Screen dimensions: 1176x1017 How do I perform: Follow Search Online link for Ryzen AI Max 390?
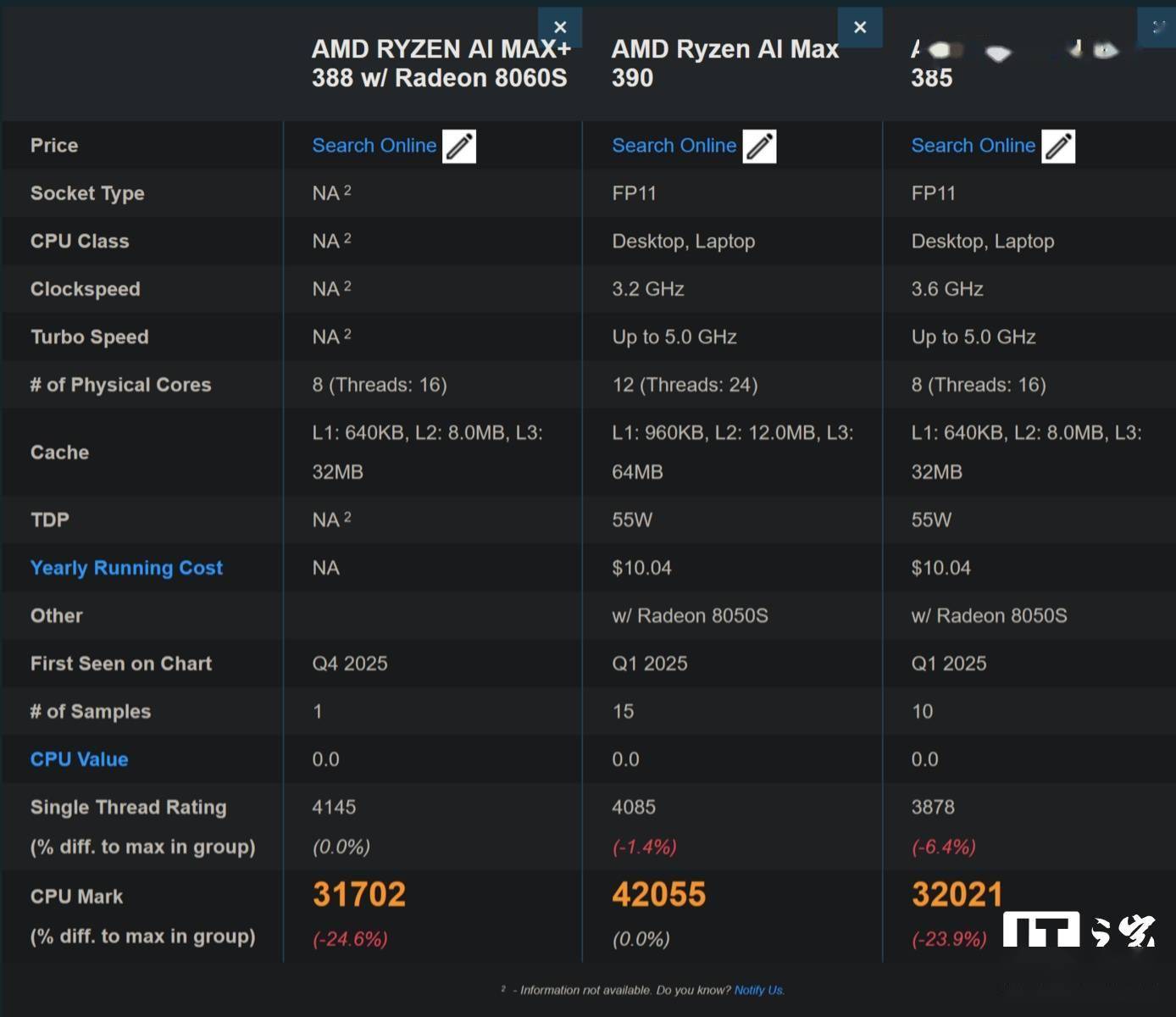[674, 146]
